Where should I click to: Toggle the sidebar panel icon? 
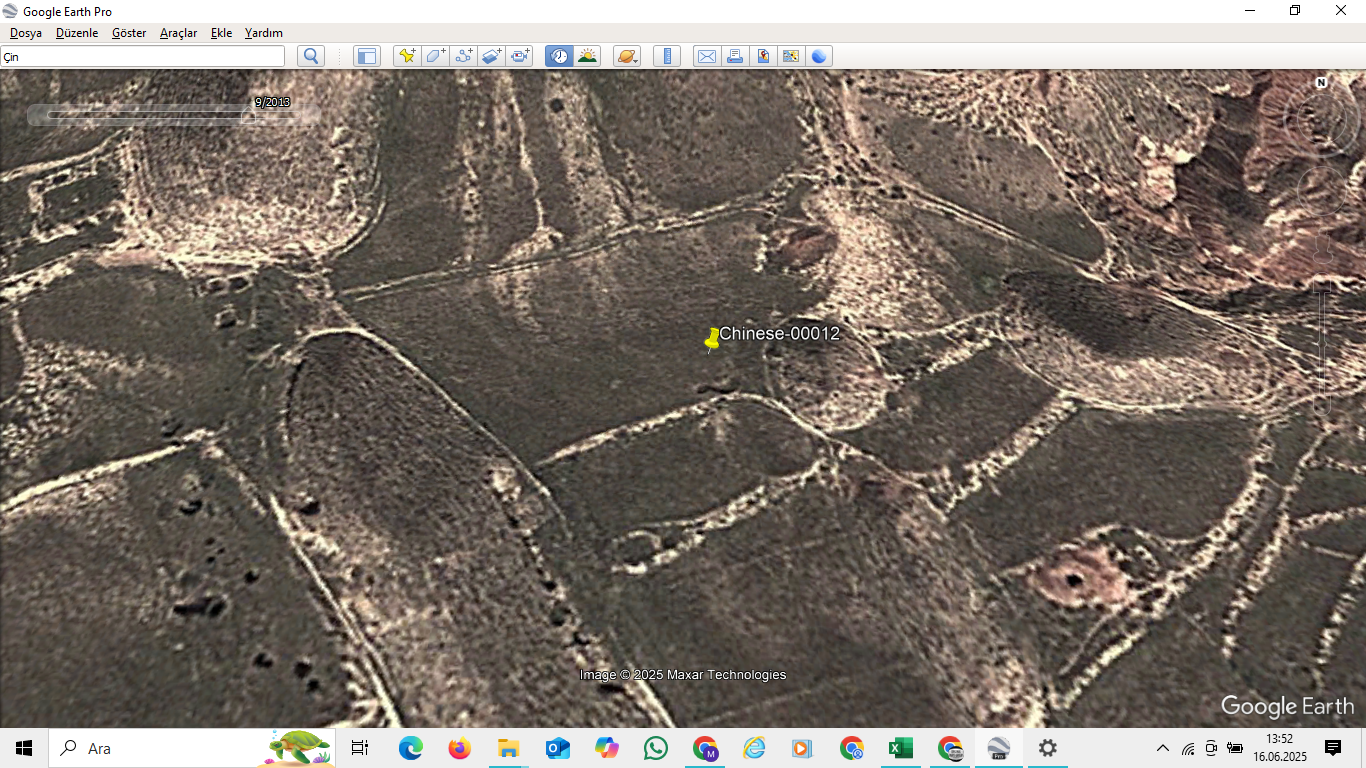(x=367, y=56)
